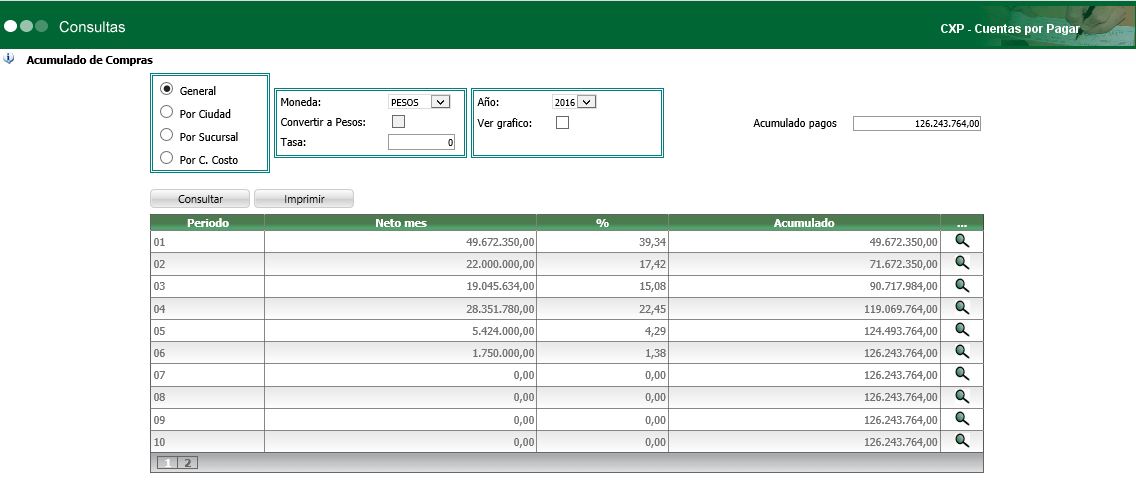Click the Acumulado pagos value field
This screenshot has width=1136, height=504.
[917, 124]
